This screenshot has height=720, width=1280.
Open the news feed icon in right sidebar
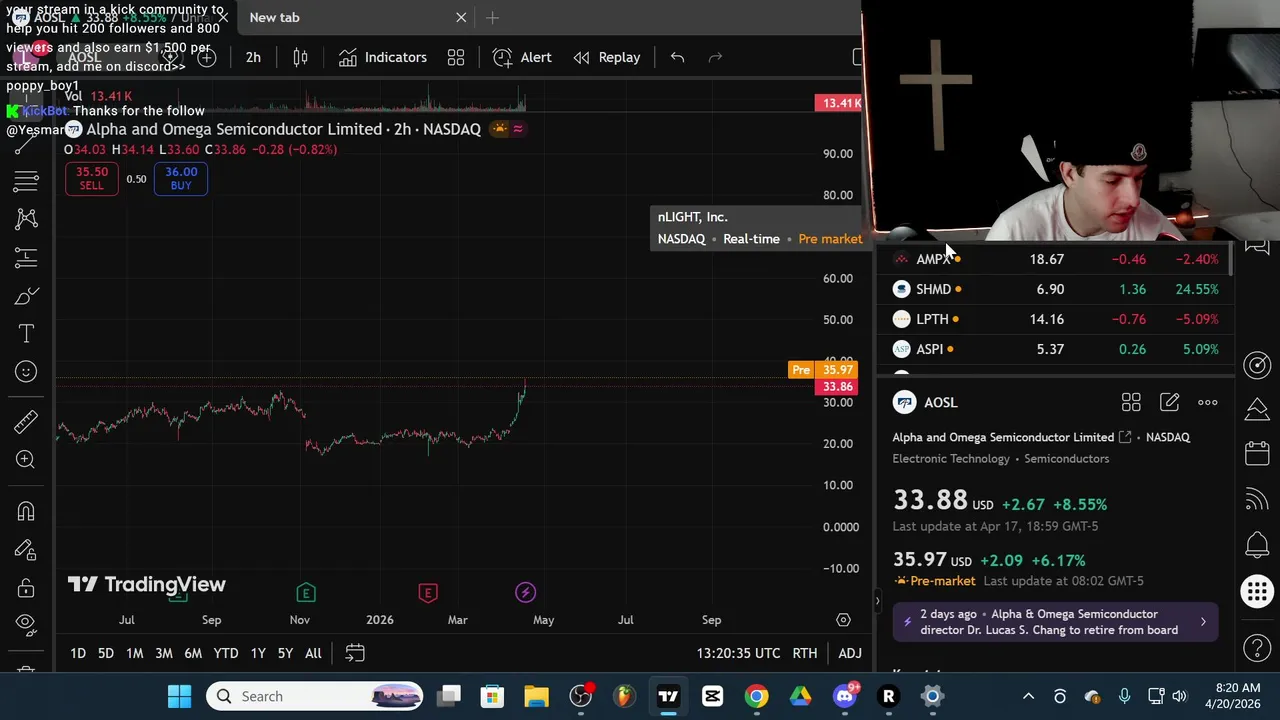pos(1257,498)
